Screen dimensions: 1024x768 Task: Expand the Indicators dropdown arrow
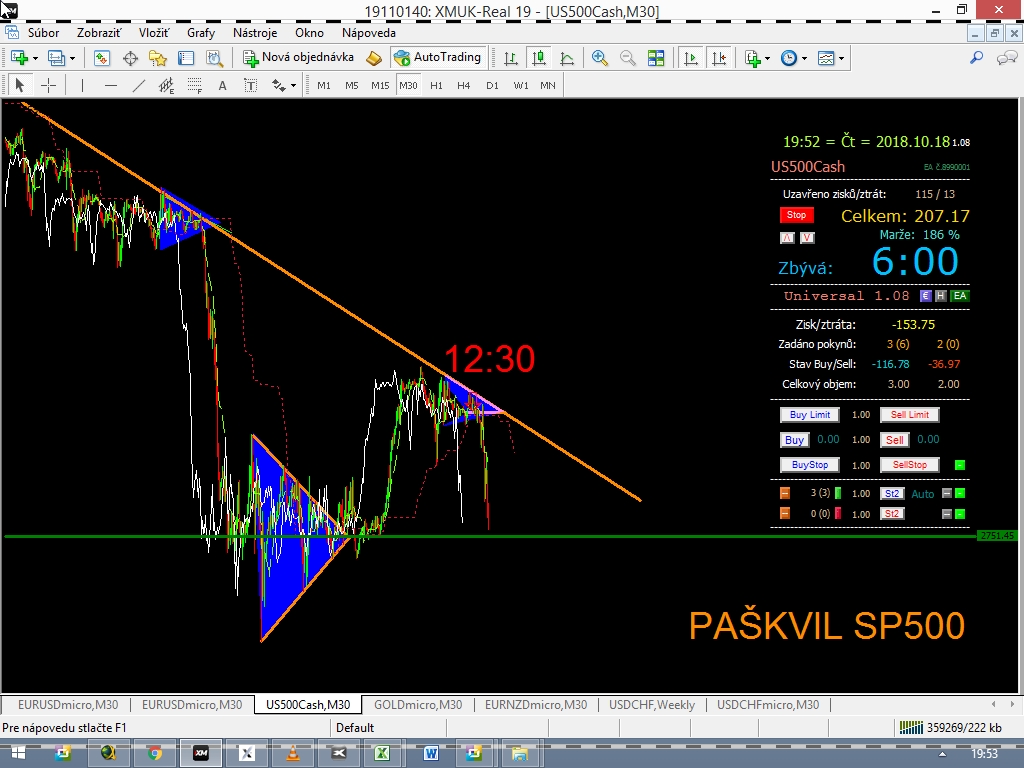[767, 58]
